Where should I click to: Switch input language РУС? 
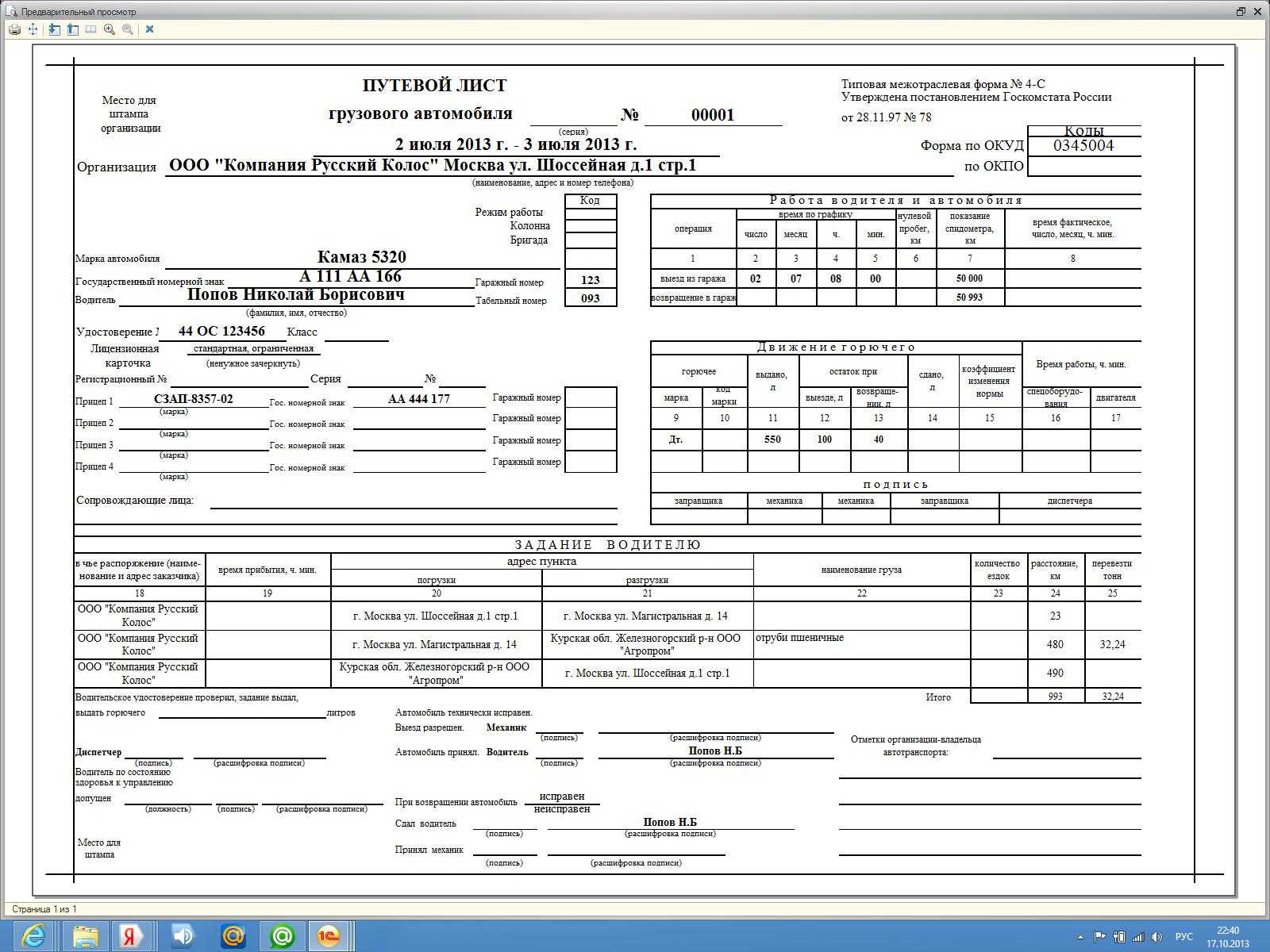1183,937
